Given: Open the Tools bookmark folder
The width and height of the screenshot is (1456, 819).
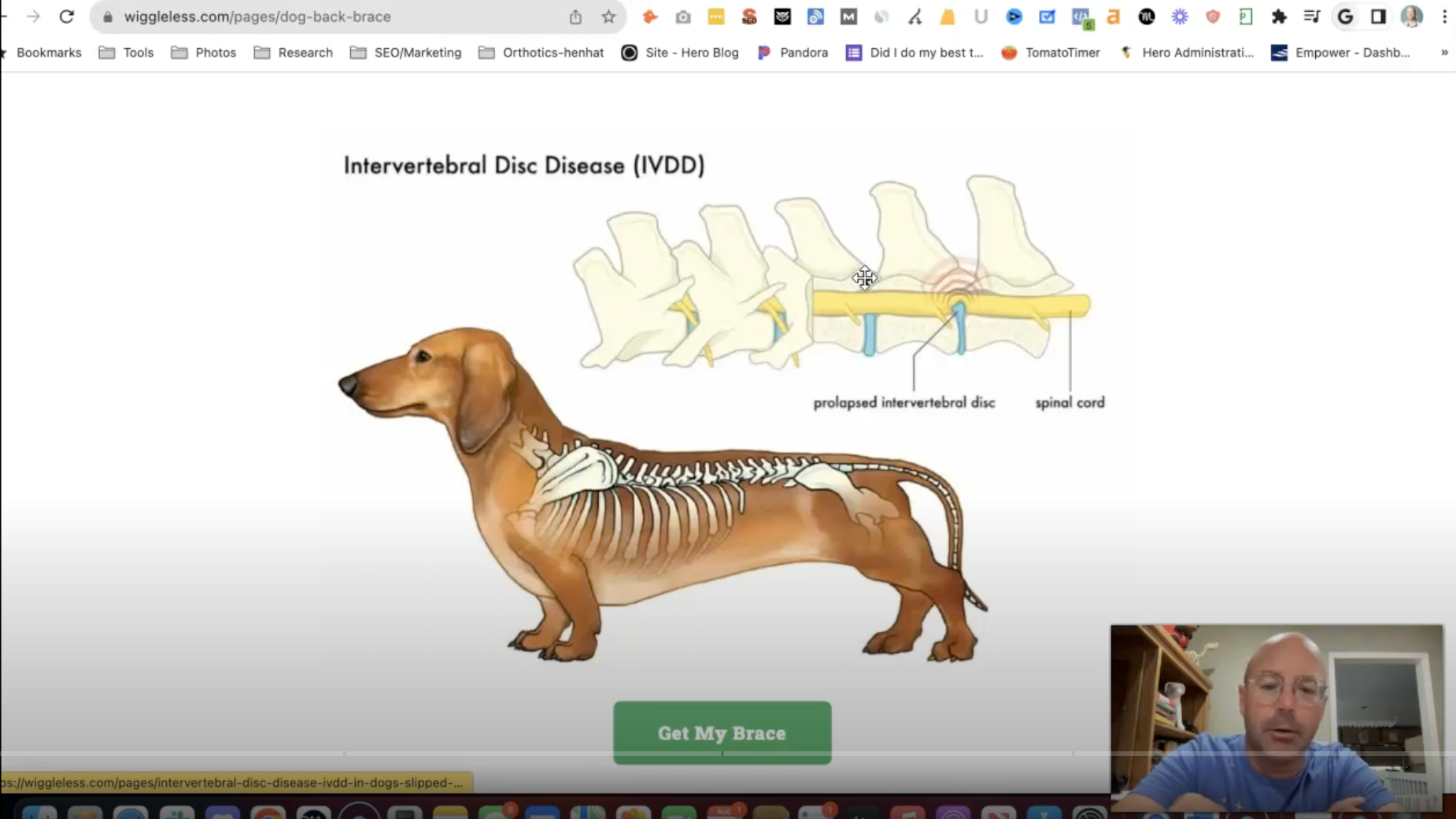Looking at the screenshot, I should 126,53.
